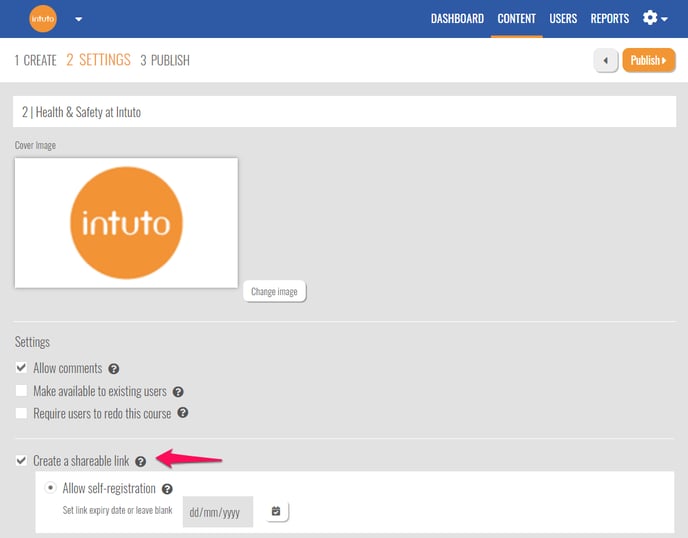The width and height of the screenshot is (688, 538).
Task: Open the calendar date picker
Action: coord(276,511)
